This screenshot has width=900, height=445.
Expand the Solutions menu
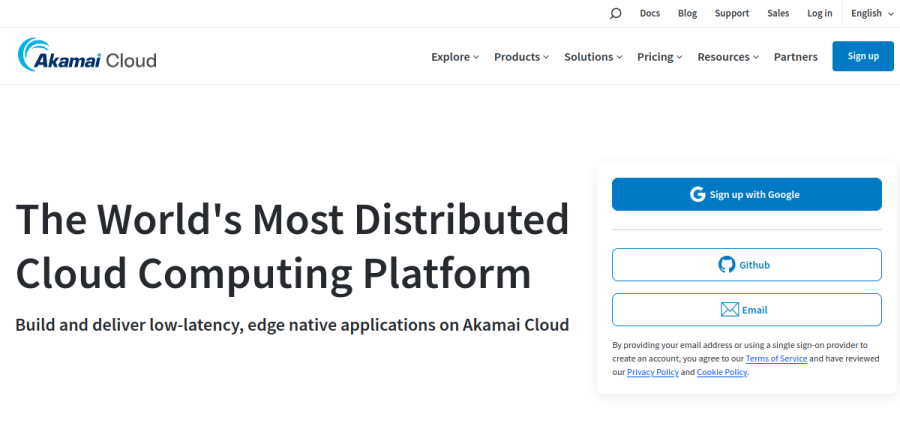[x=593, y=56]
